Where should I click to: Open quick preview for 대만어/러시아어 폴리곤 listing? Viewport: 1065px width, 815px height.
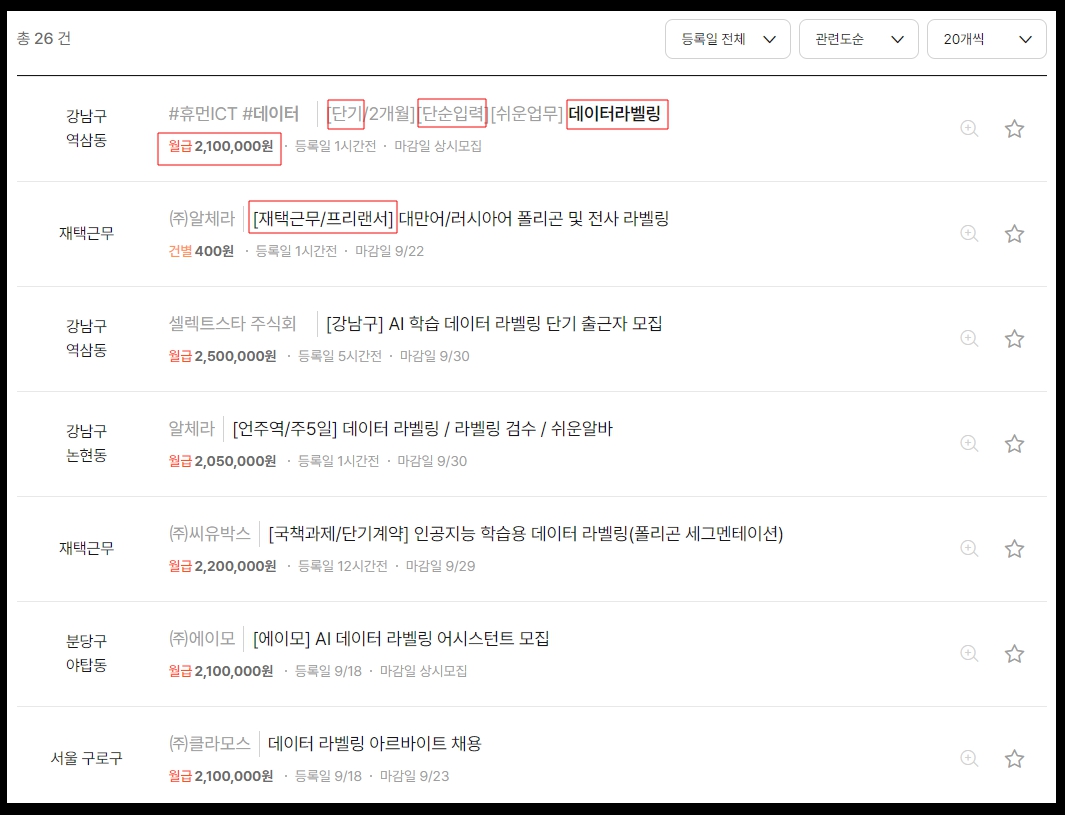(969, 234)
